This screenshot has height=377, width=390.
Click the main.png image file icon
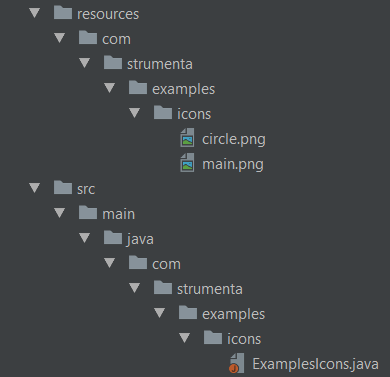point(187,163)
